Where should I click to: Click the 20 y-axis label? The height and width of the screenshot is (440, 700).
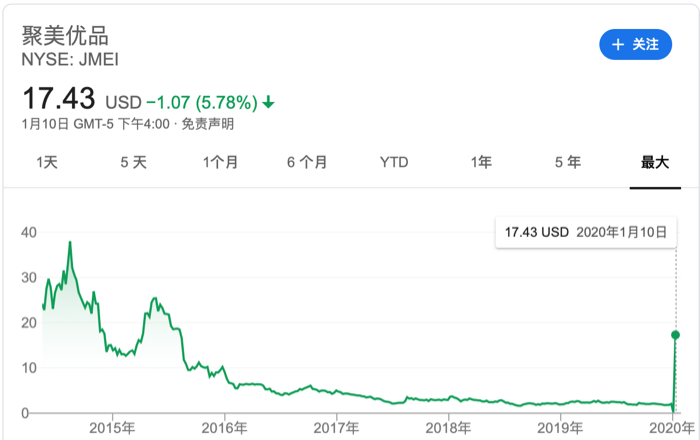[x=29, y=323]
